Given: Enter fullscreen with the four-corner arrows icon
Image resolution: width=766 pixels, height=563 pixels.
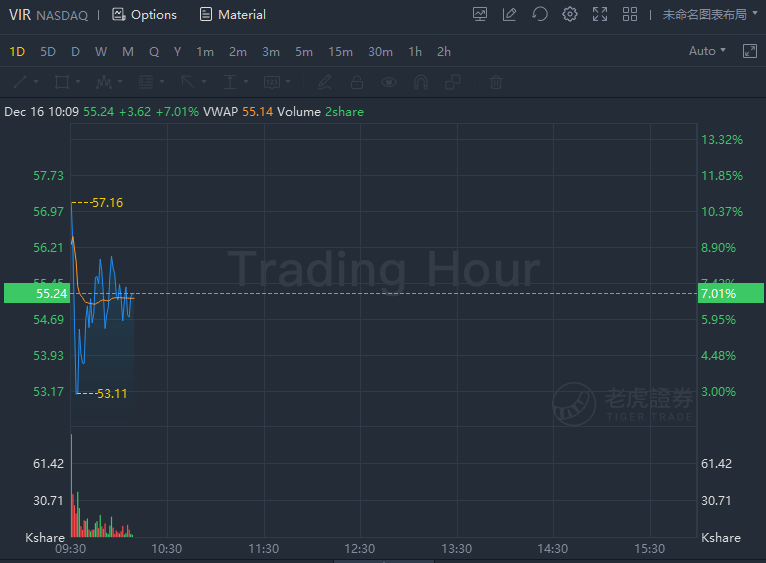Looking at the screenshot, I should click(600, 15).
